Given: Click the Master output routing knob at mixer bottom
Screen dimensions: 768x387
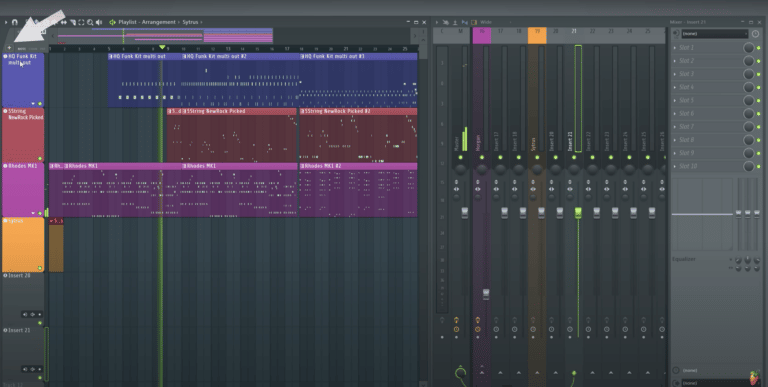Looking at the screenshot, I should tap(460, 373).
